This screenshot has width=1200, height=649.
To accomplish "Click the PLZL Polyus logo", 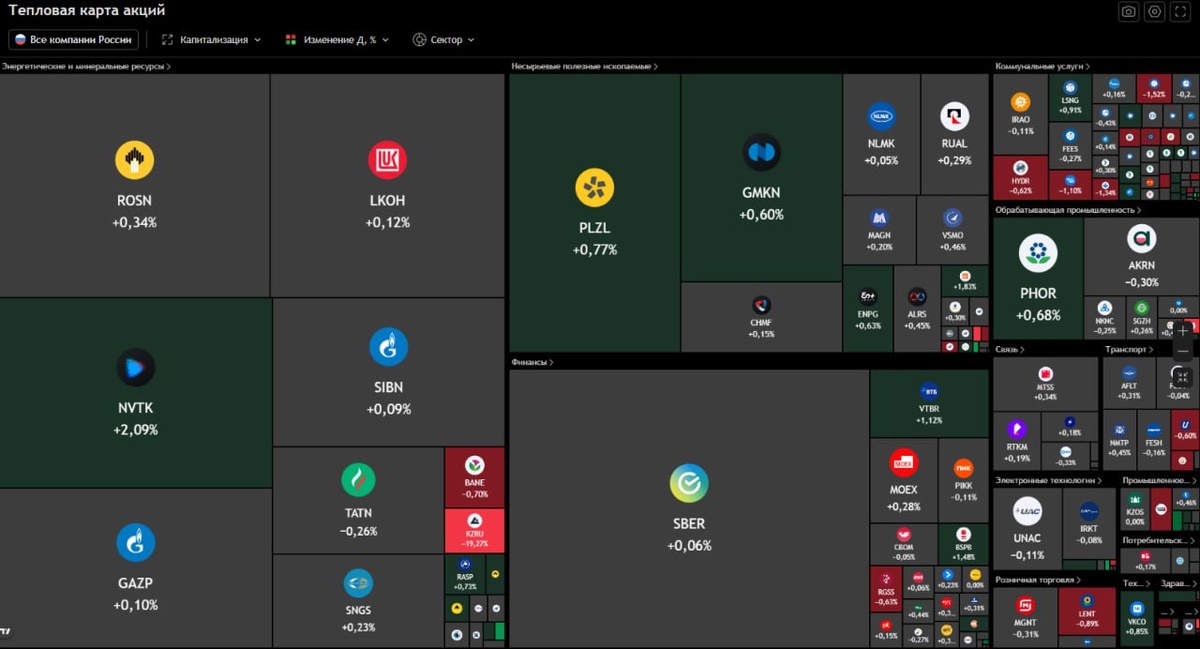I will (x=594, y=187).
